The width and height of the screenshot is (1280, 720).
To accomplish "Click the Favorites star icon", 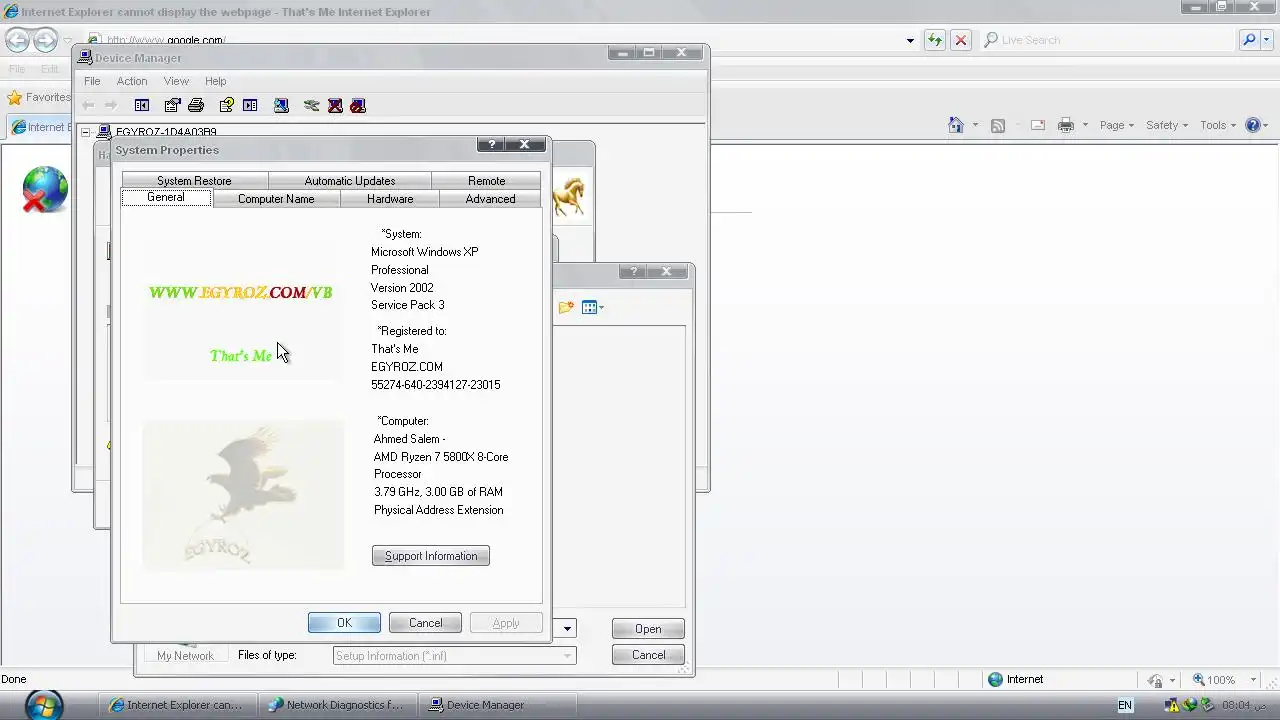I will [14, 97].
